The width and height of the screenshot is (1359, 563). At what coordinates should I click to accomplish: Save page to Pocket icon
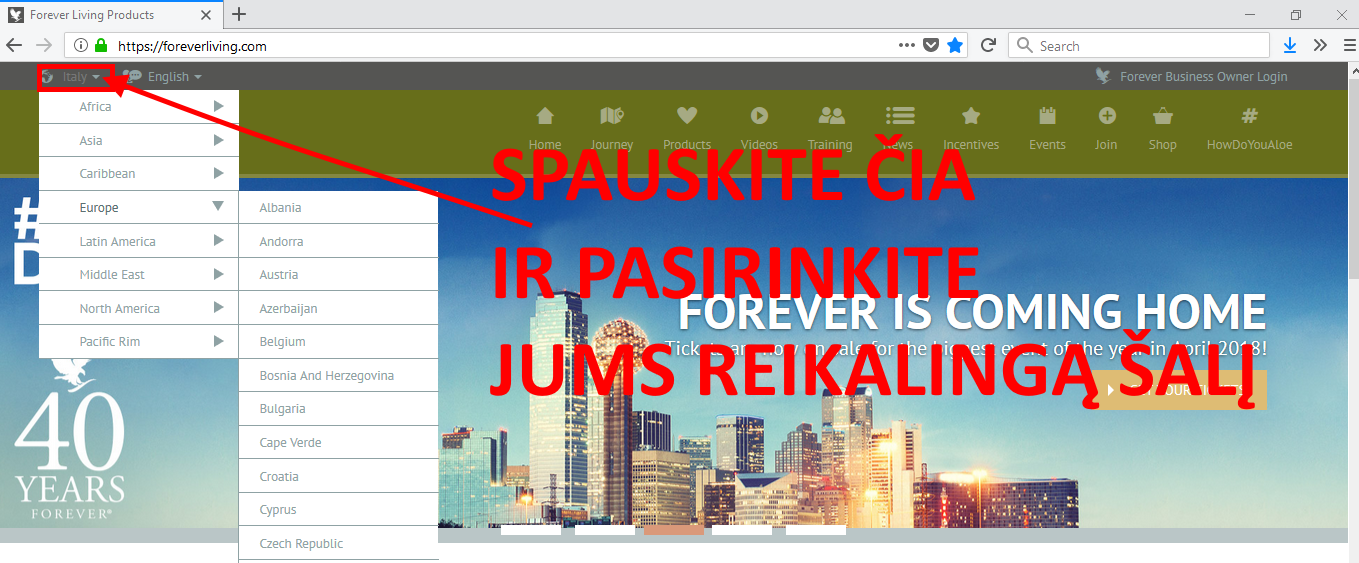[x=930, y=45]
